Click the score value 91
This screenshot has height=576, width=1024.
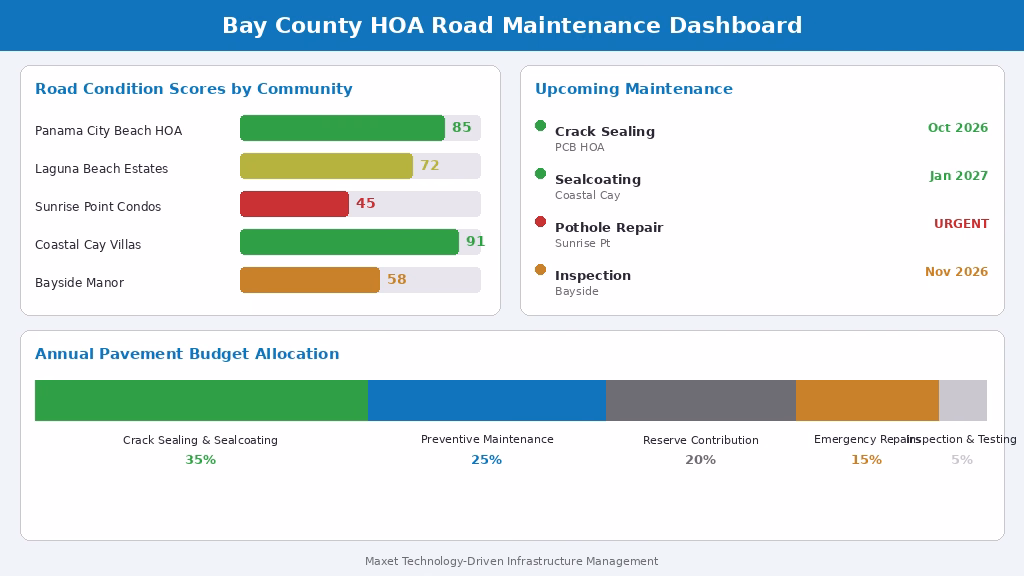pyautogui.click(x=475, y=241)
